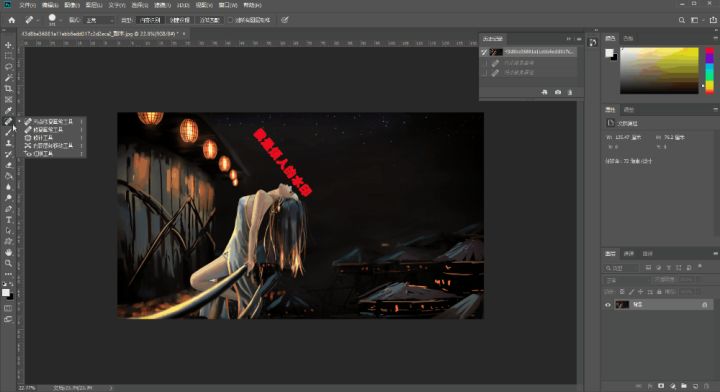This screenshot has height=392, width=720.
Task: Click create new document from state icon
Action: (x=545, y=92)
